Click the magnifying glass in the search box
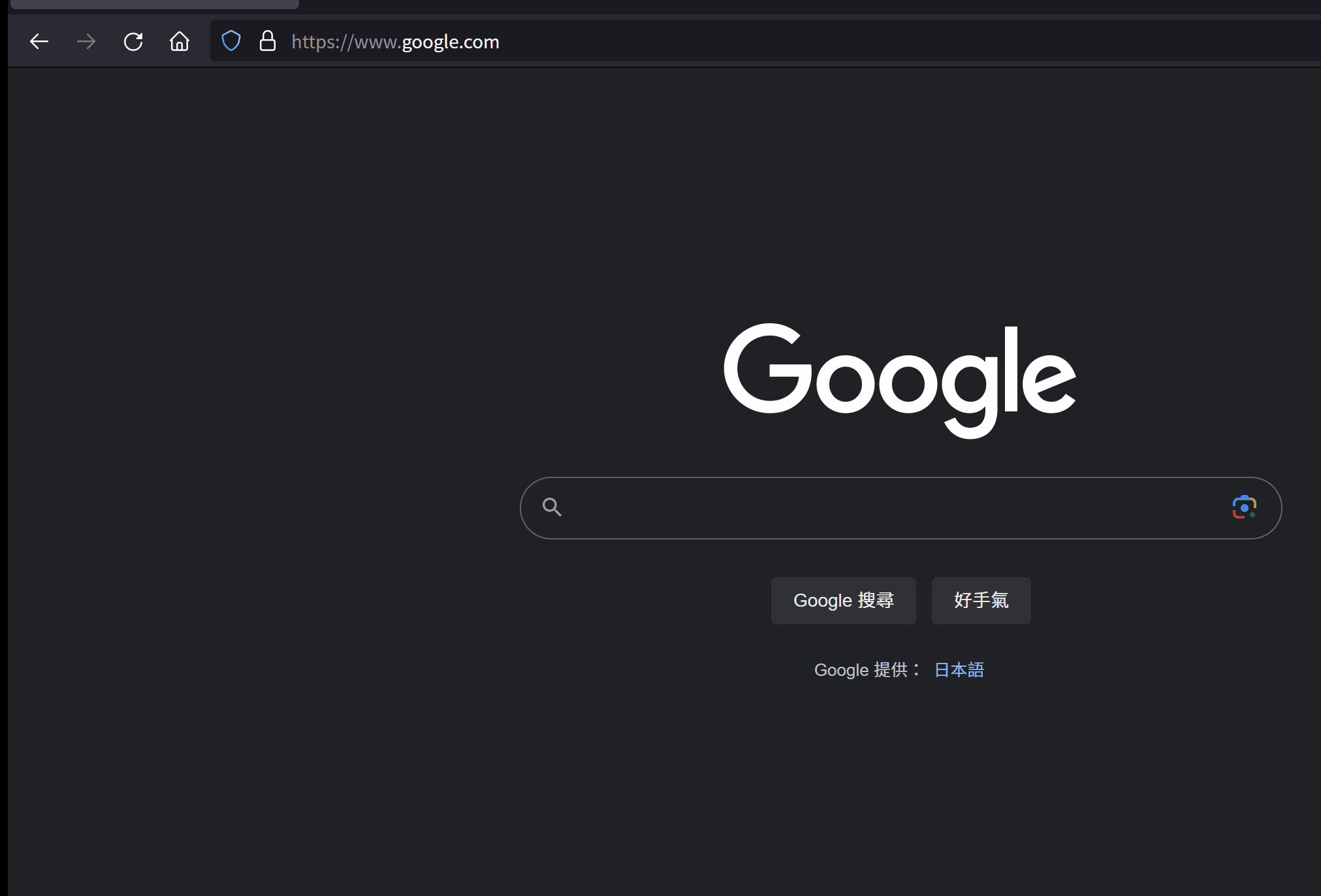The width and height of the screenshot is (1321, 896). 552,507
